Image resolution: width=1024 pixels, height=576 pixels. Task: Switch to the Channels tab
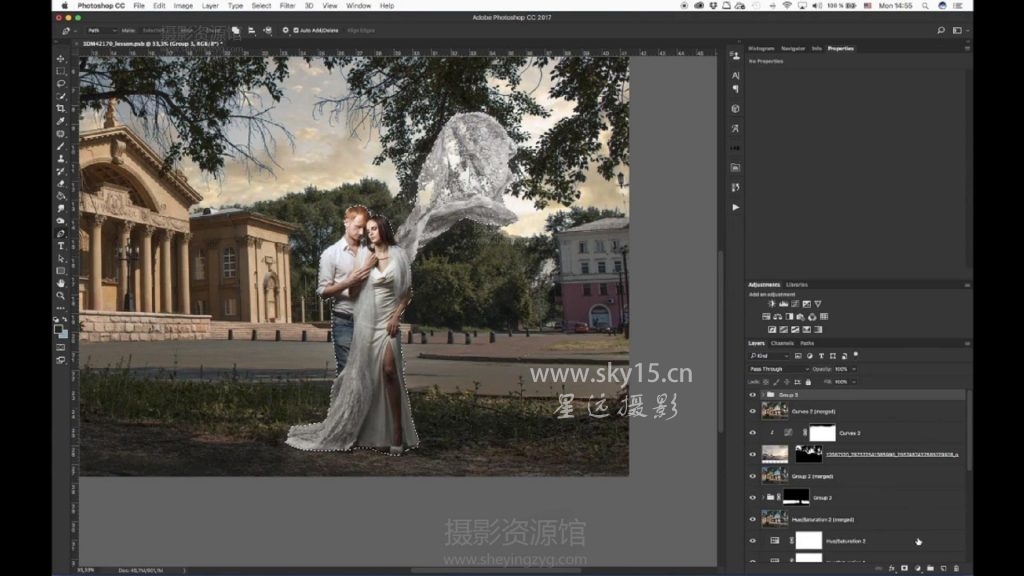[x=782, y=344]
